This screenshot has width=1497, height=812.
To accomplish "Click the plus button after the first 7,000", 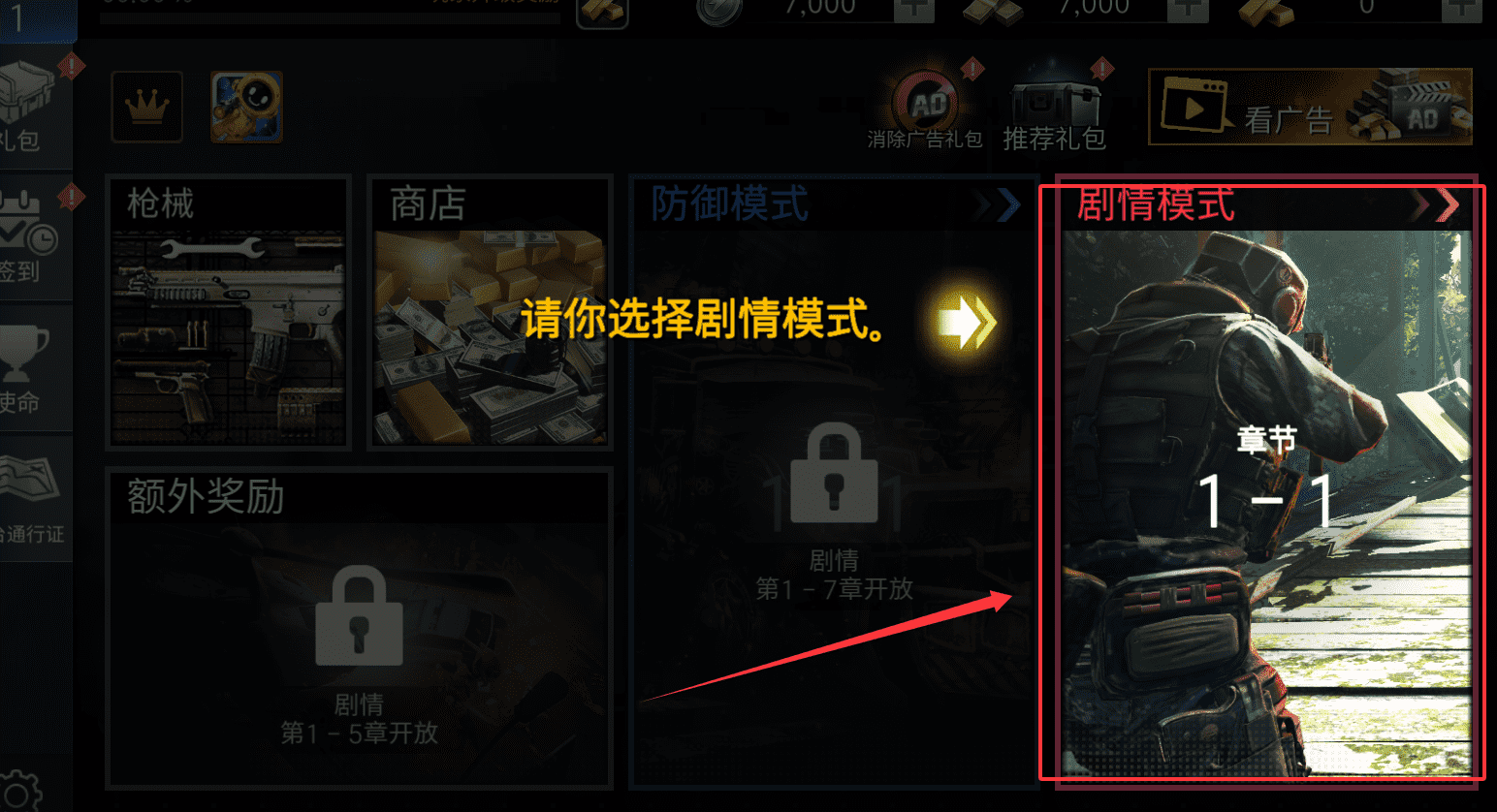I will tap(913, 10).
